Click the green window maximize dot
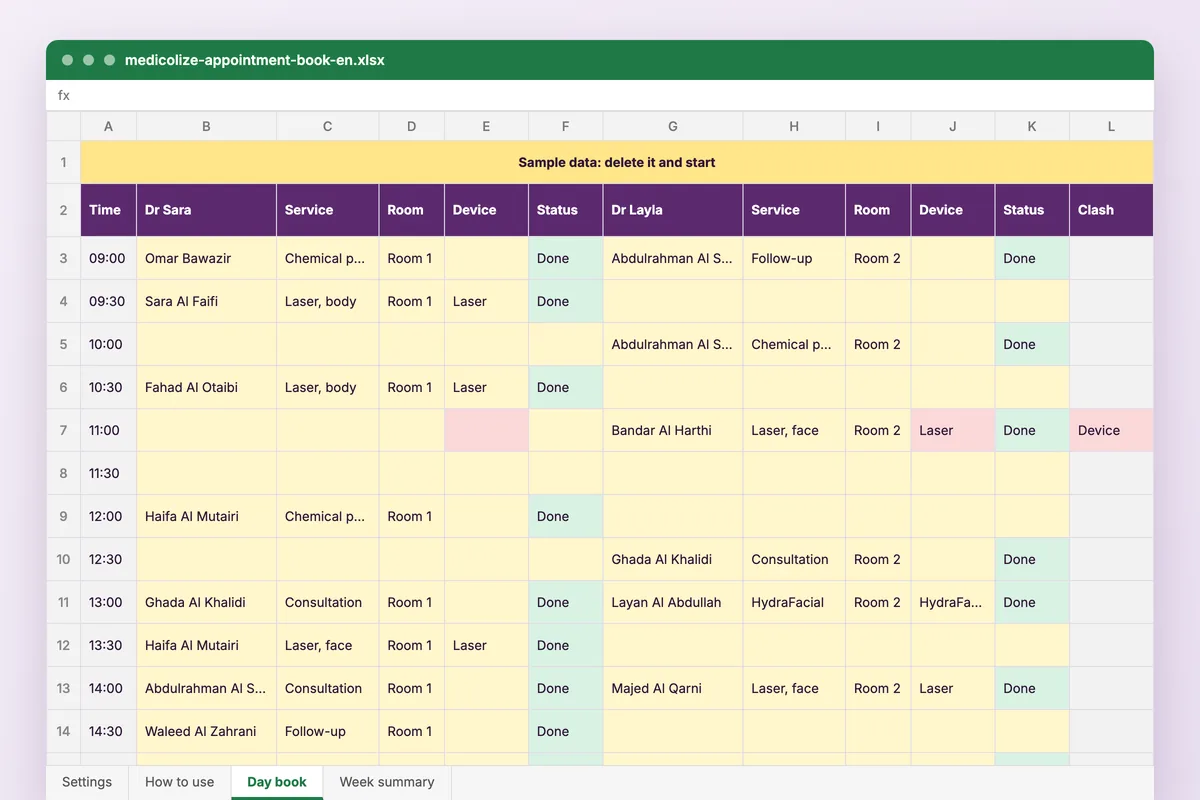The width and height of the screenshot is (1200, 800). (x=110, y=60)
